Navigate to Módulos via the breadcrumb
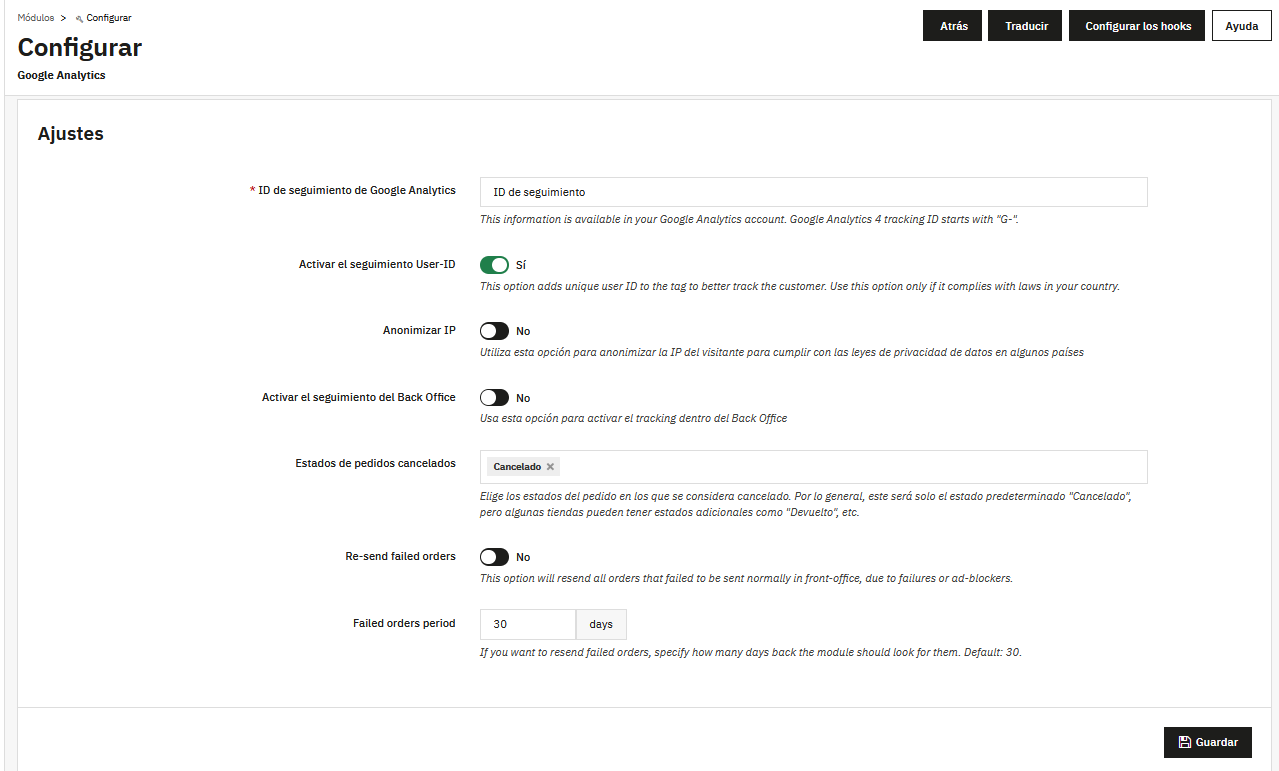This screenshot has width=1279, height=771. 35,17
